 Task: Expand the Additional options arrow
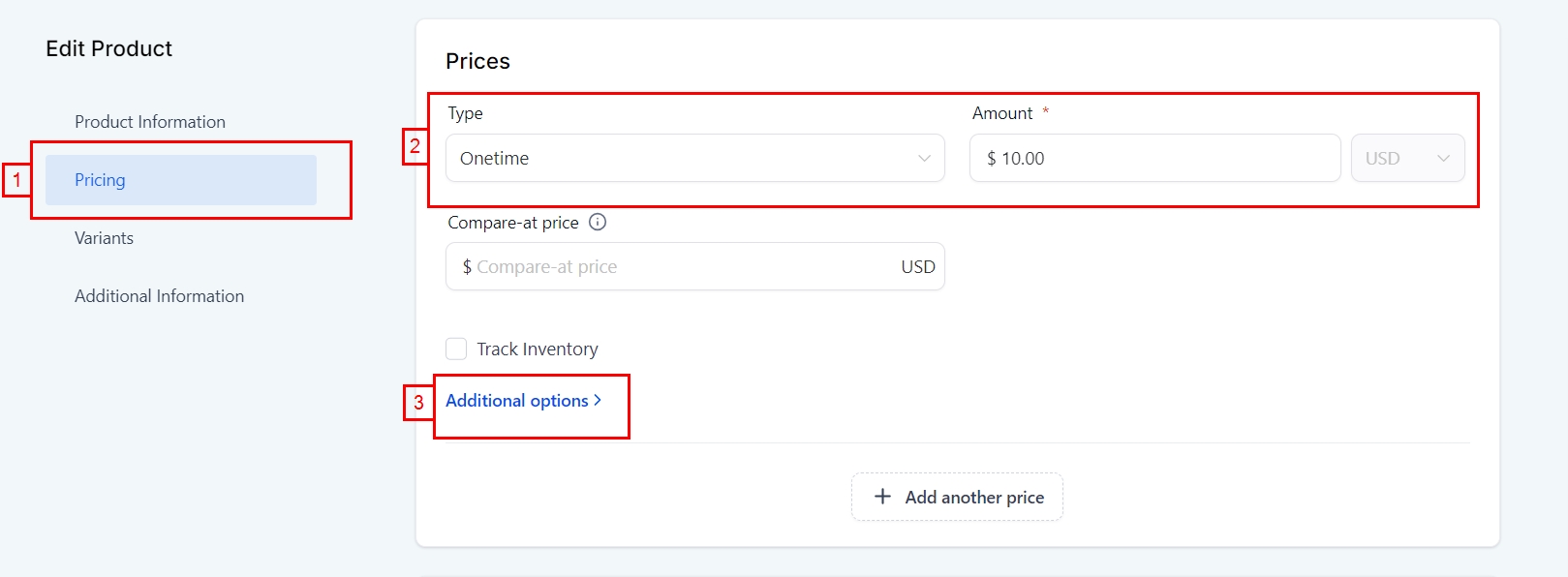point(598,400)
